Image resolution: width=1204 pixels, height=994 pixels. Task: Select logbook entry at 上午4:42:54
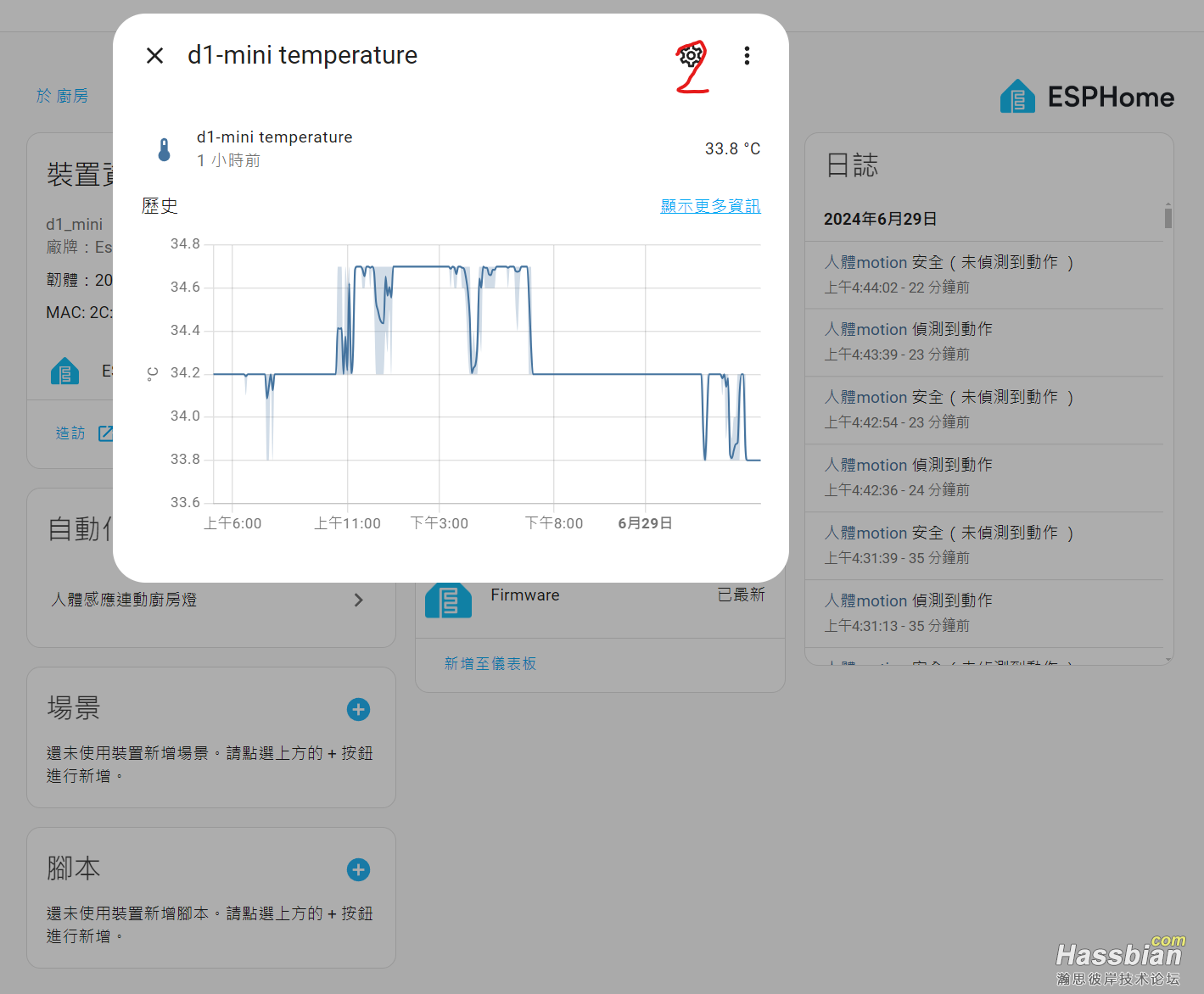click(x=984, y=410)
